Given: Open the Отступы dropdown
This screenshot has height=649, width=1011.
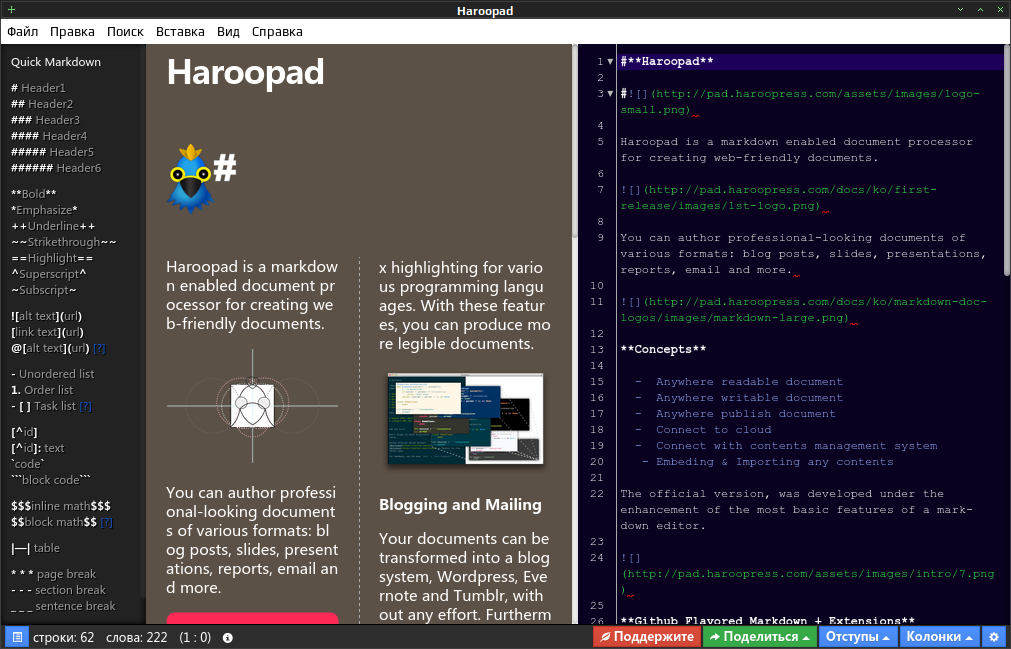Looking at the screenshot, I should click(857, 637).
